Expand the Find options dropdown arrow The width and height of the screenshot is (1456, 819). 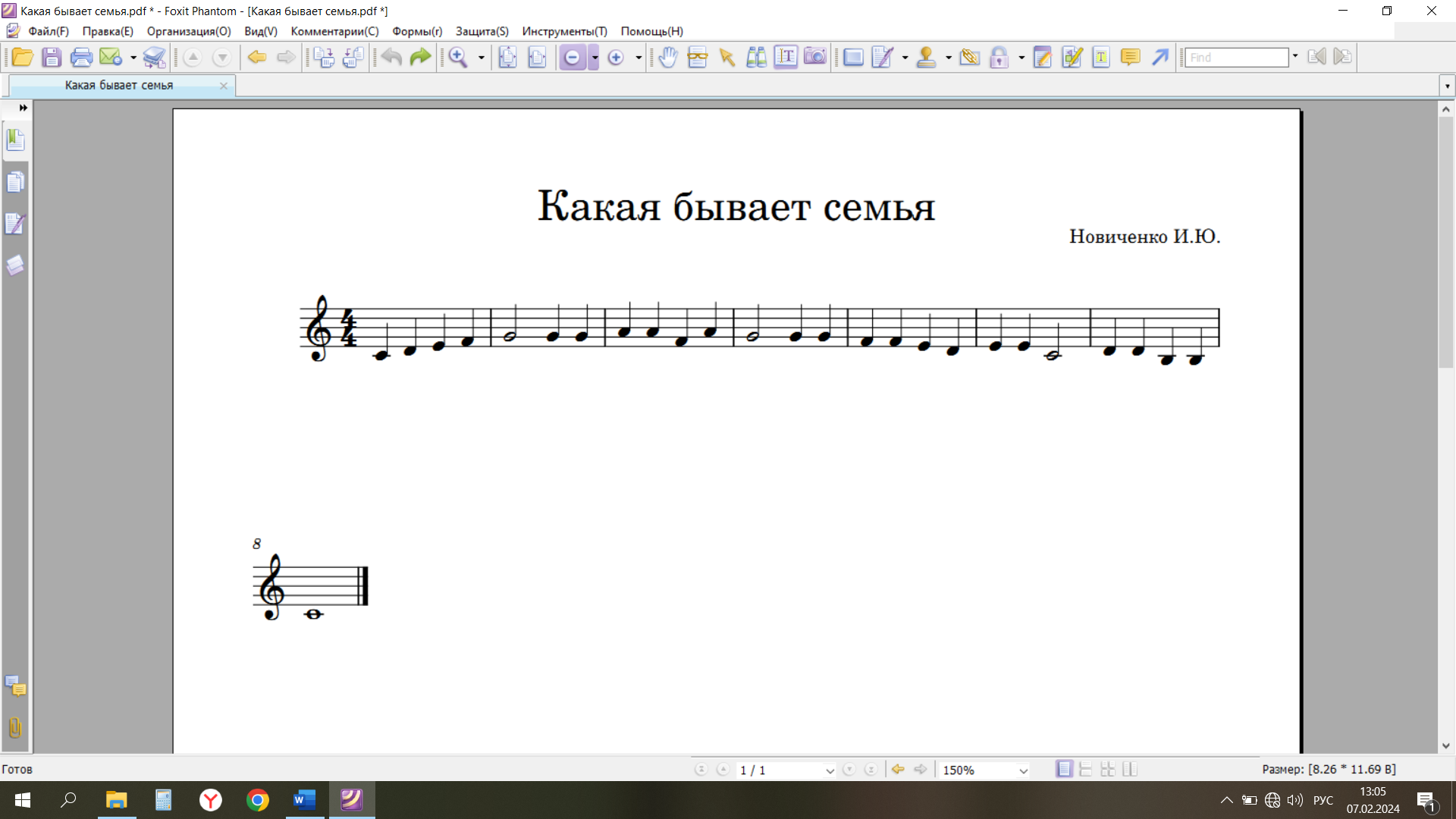click(1295, 57)
